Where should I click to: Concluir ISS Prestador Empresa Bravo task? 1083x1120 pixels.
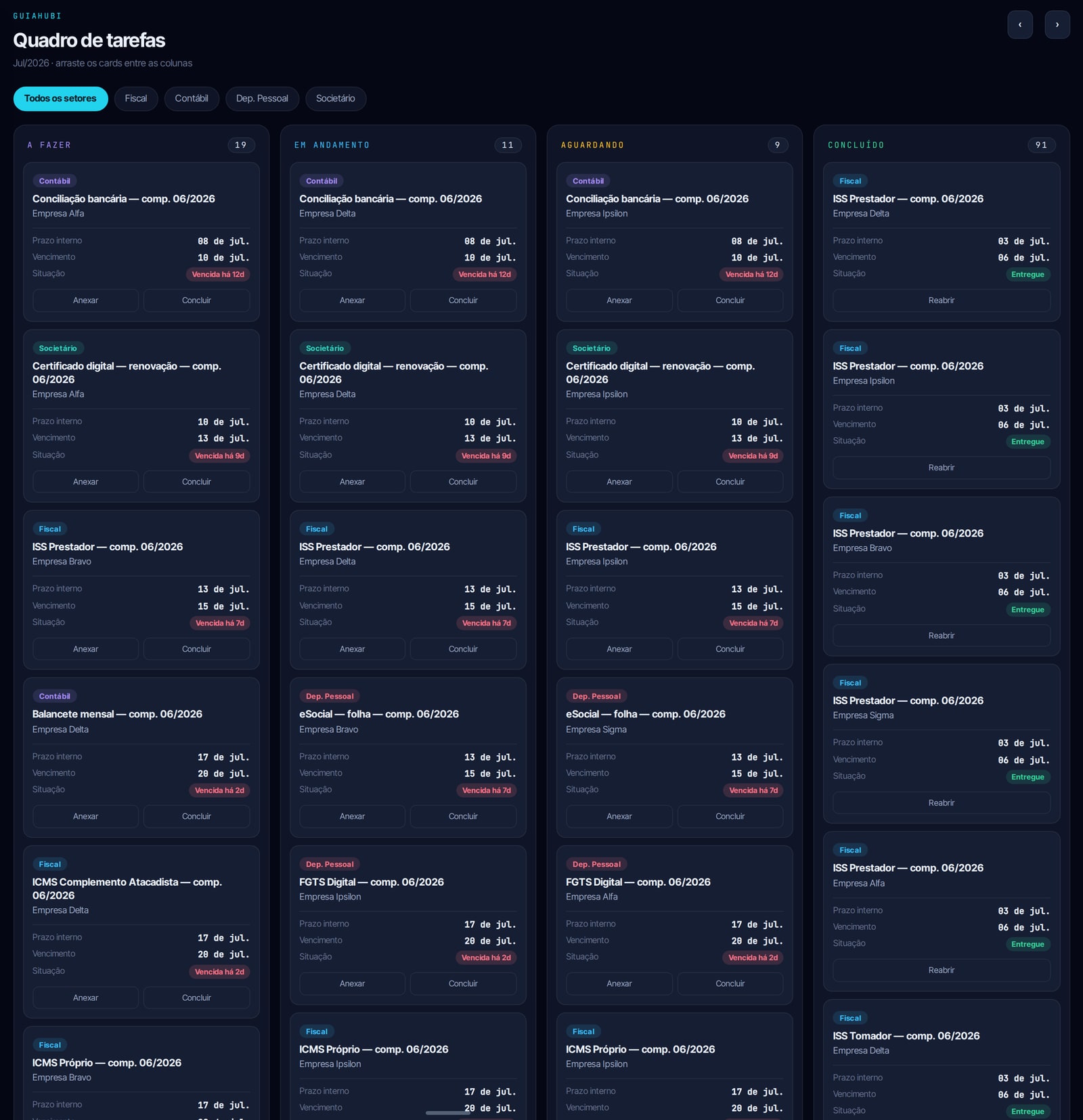[196, 649]
